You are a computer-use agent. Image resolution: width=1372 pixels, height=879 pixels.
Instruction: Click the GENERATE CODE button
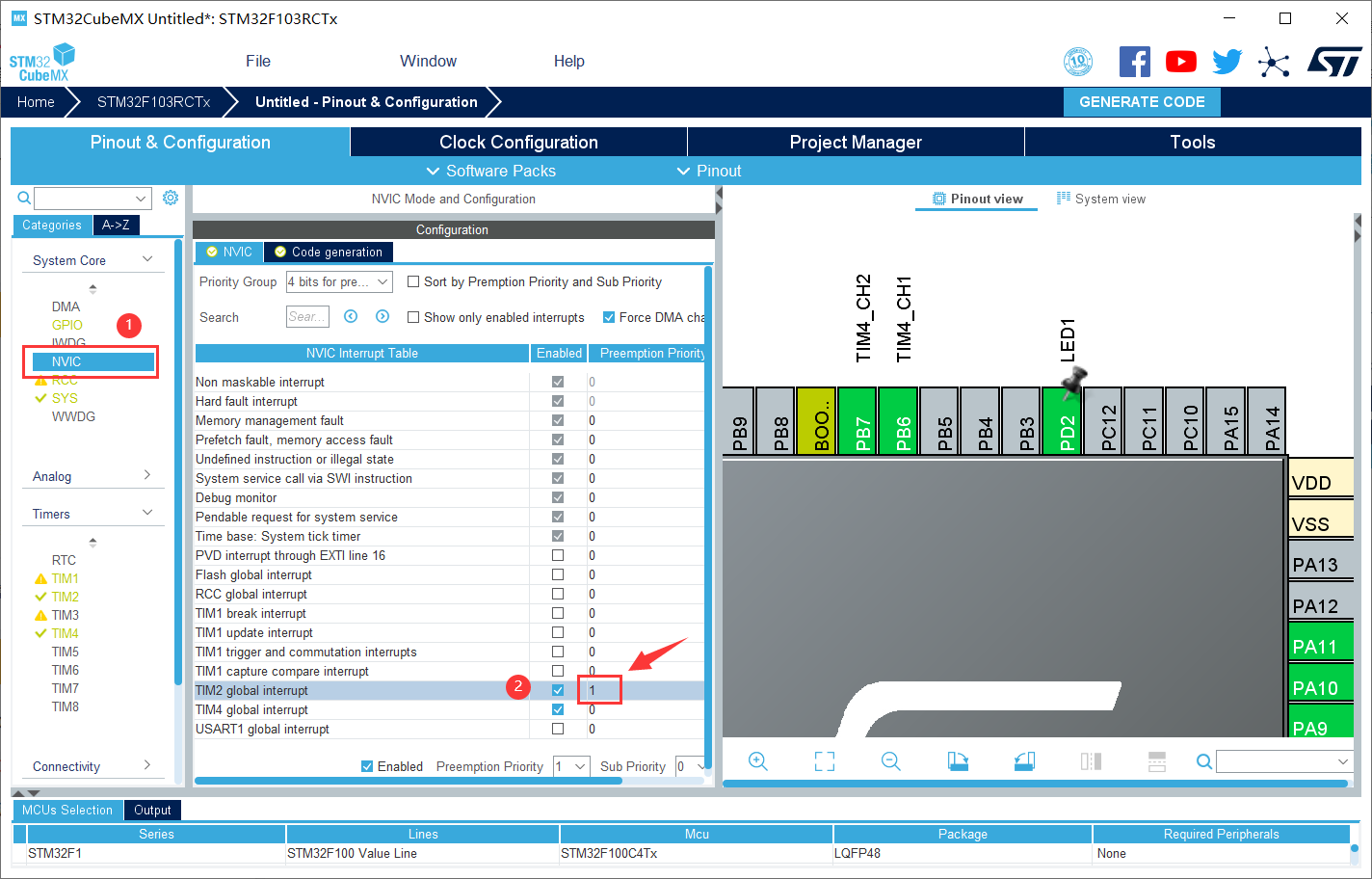[1142, 102]
